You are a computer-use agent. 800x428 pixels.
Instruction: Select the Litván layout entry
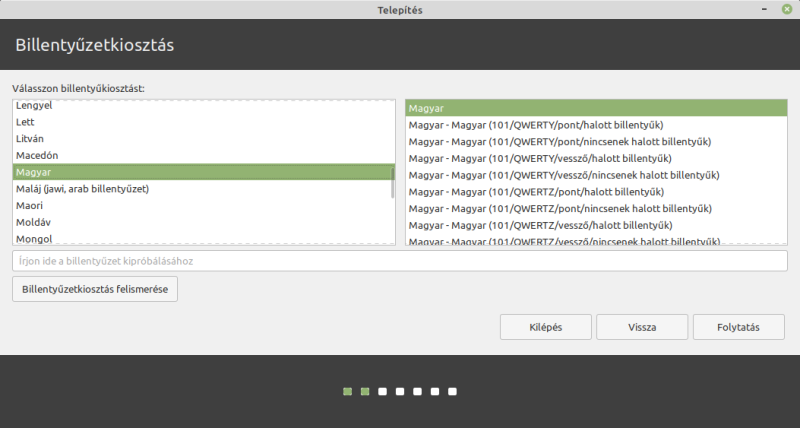[x=204, y=139]
